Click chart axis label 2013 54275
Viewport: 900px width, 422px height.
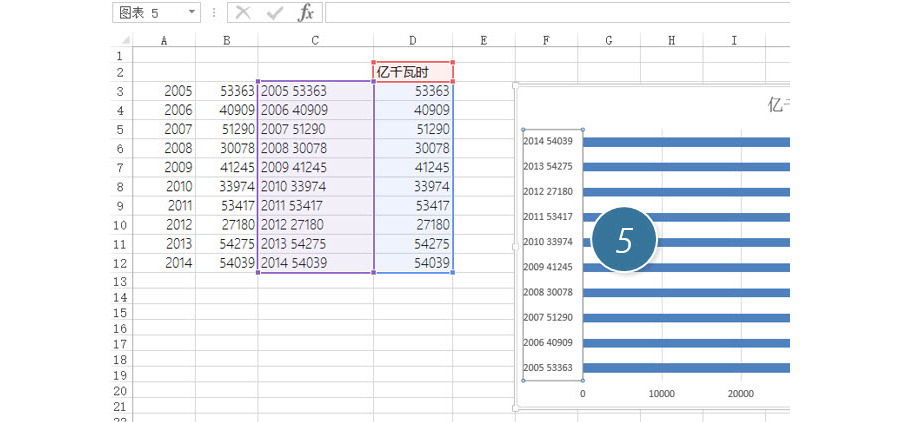pyautogui.click(x=548, y=167)
